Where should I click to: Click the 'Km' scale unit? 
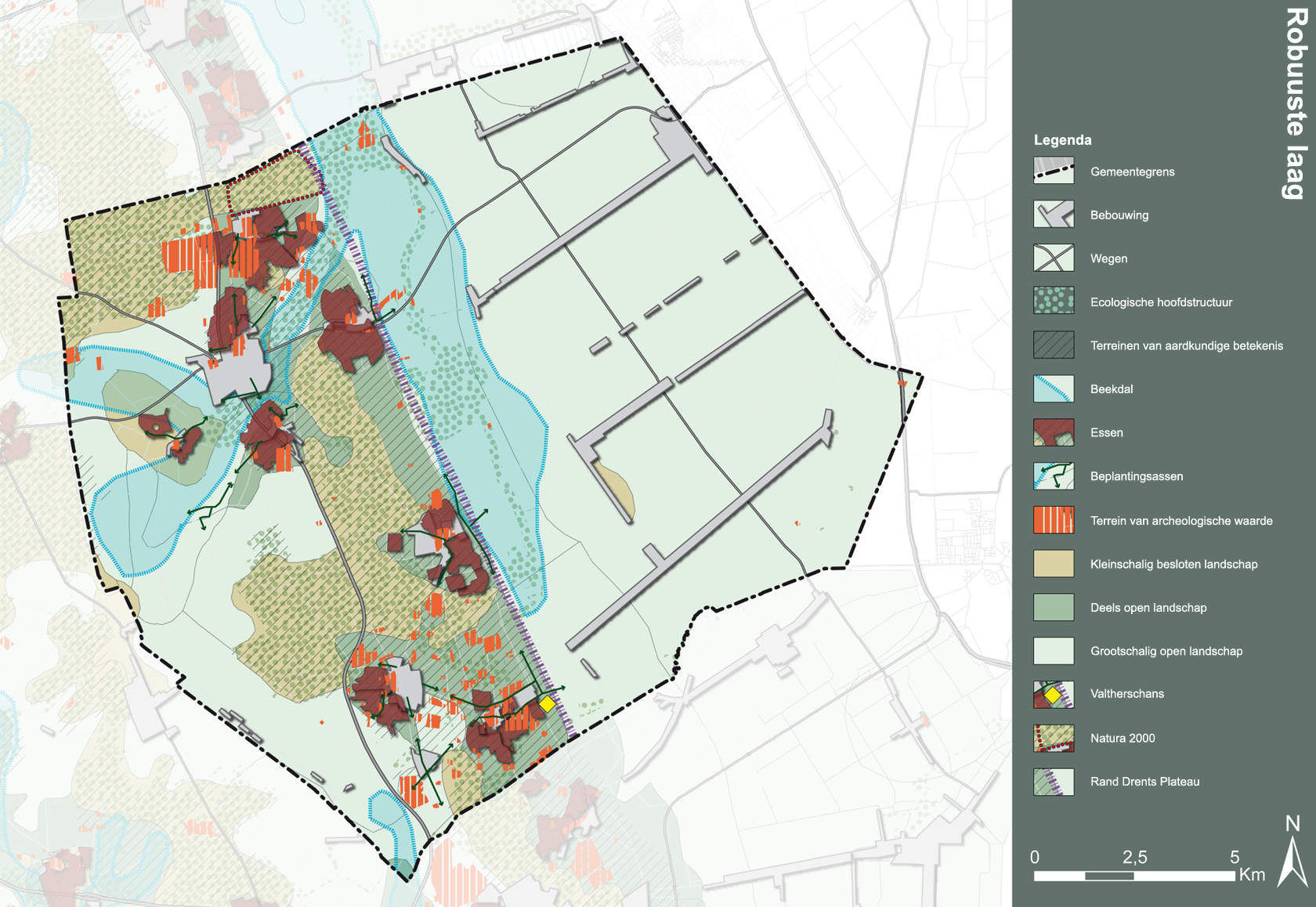tap(1252, 875)
